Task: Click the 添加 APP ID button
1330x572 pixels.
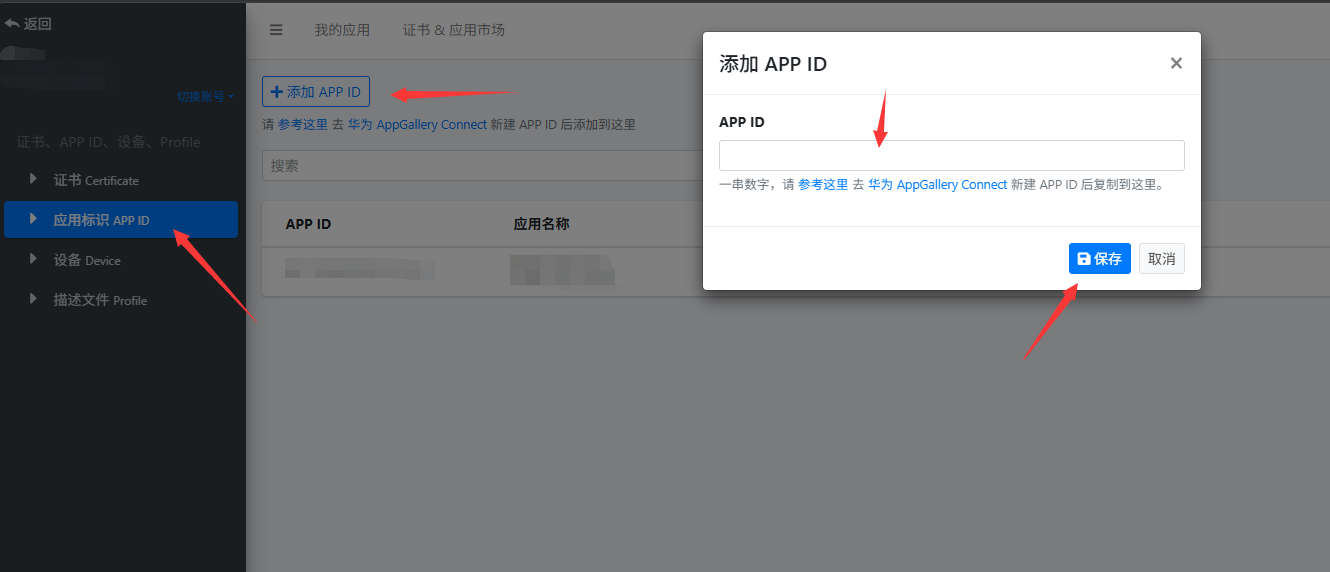Action: [316, 92]
